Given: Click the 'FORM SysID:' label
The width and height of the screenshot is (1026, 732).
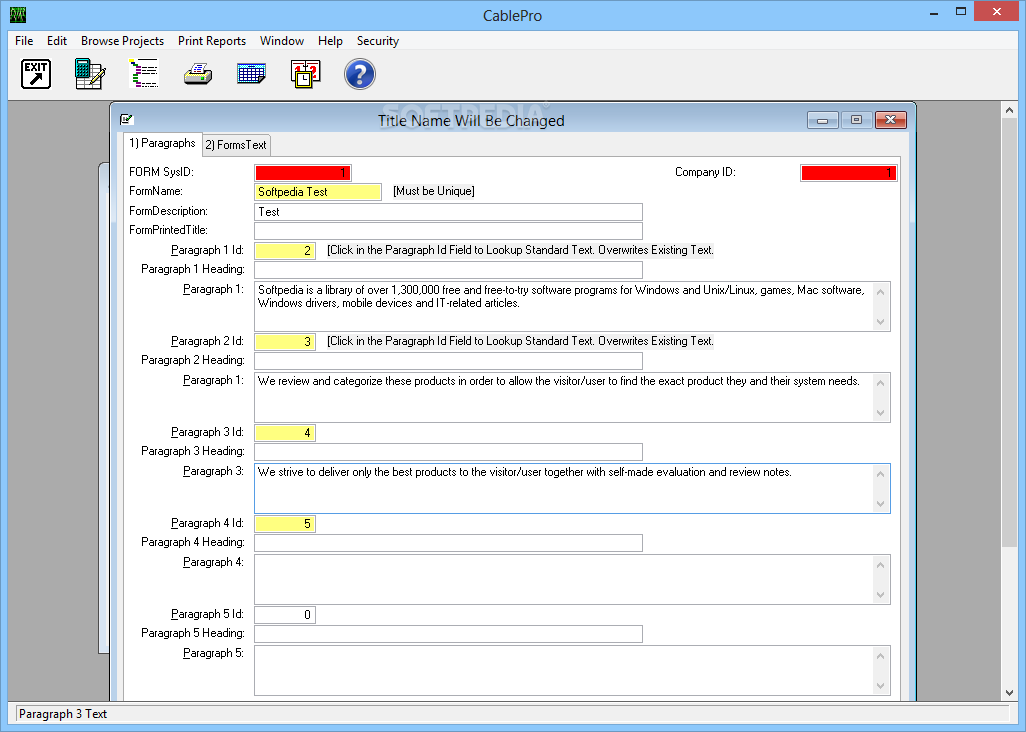Looking at the screenshot, I should pos(162,172).
